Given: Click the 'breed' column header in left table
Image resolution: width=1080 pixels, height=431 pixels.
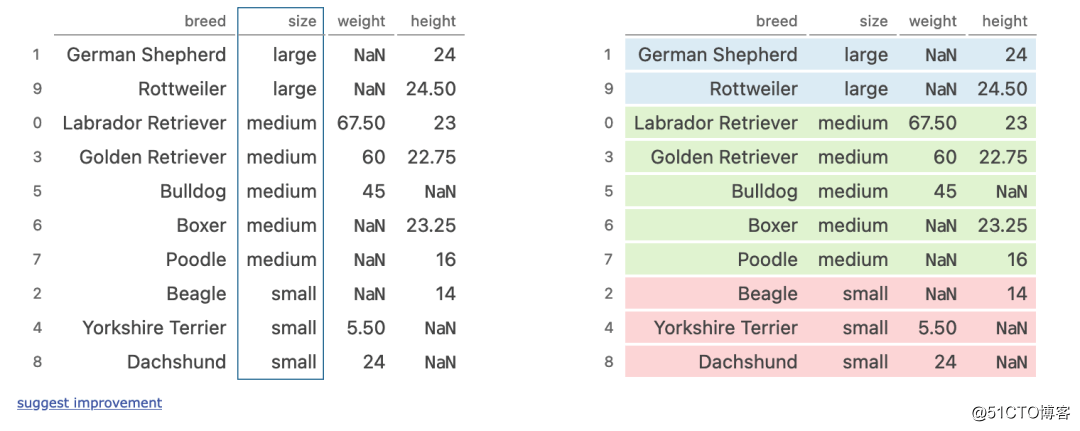Looking at the screenshot, I should [205, 21].
